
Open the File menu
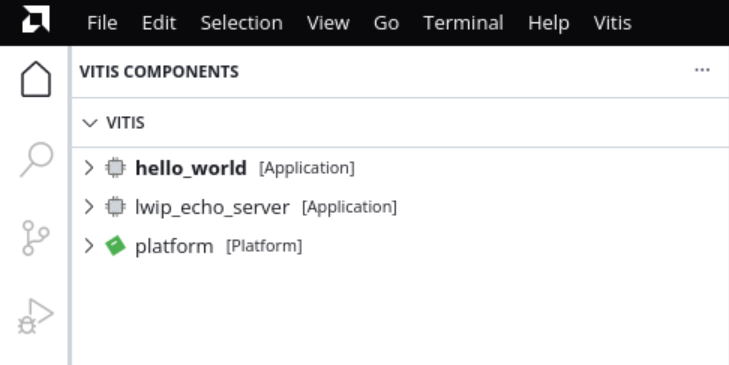(x=102, y=23)
